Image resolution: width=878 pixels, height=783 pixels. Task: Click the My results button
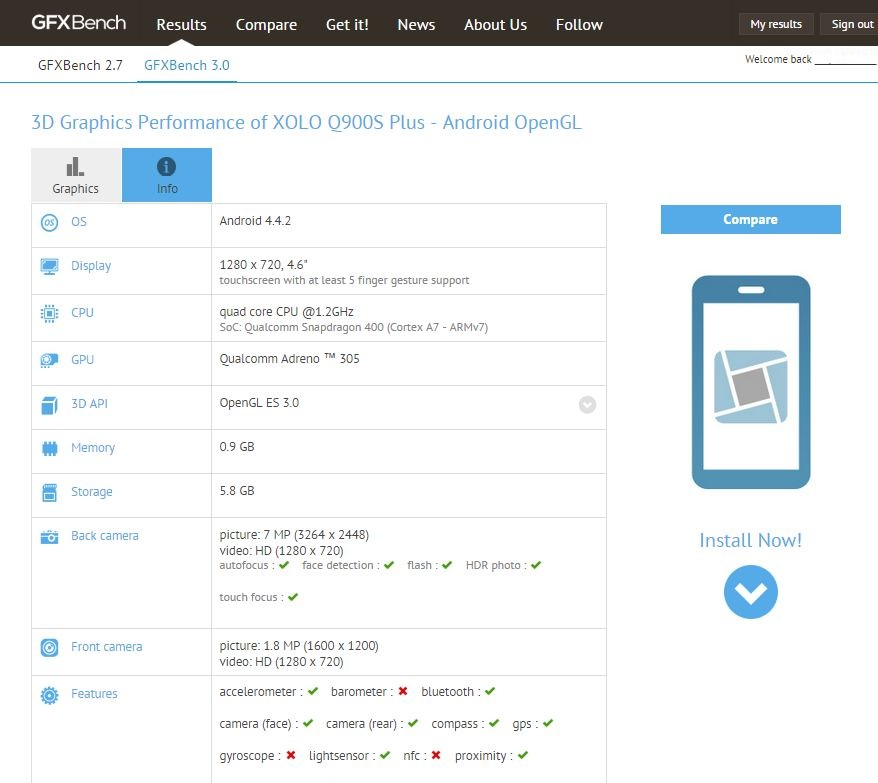pyautogui.click(x=776, y=24)
